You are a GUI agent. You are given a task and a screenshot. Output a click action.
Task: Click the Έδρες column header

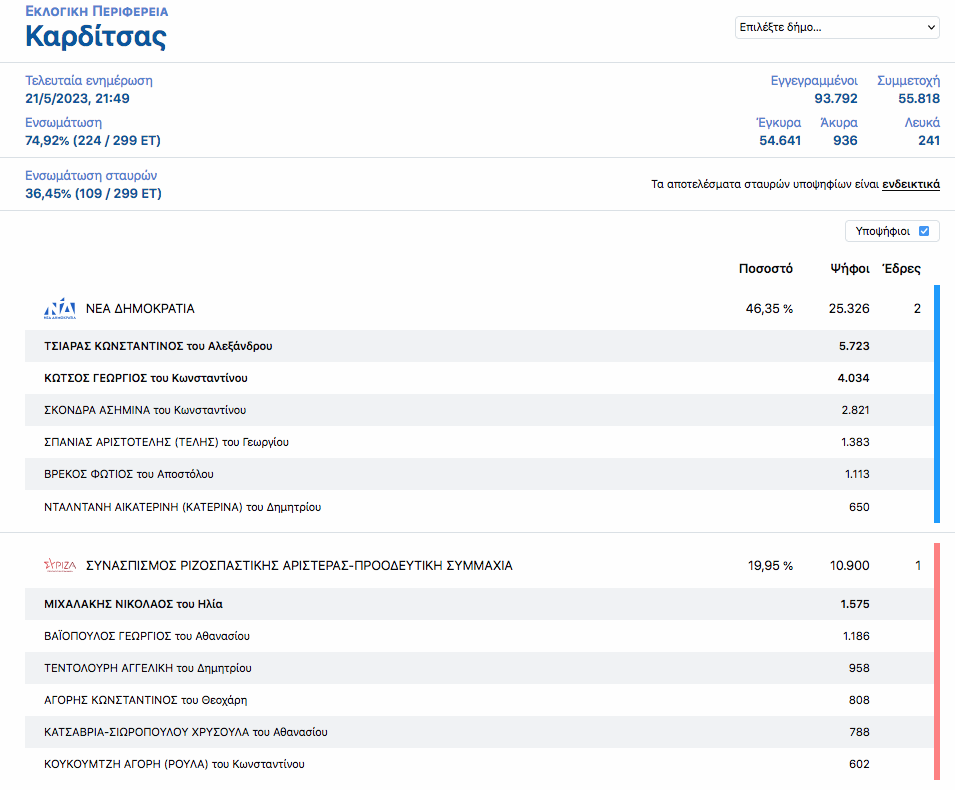[901, 268]
